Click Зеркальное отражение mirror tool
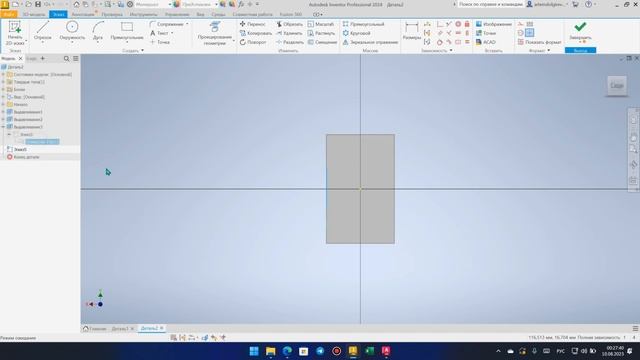 pyautogui.click(x=370, y=42)
